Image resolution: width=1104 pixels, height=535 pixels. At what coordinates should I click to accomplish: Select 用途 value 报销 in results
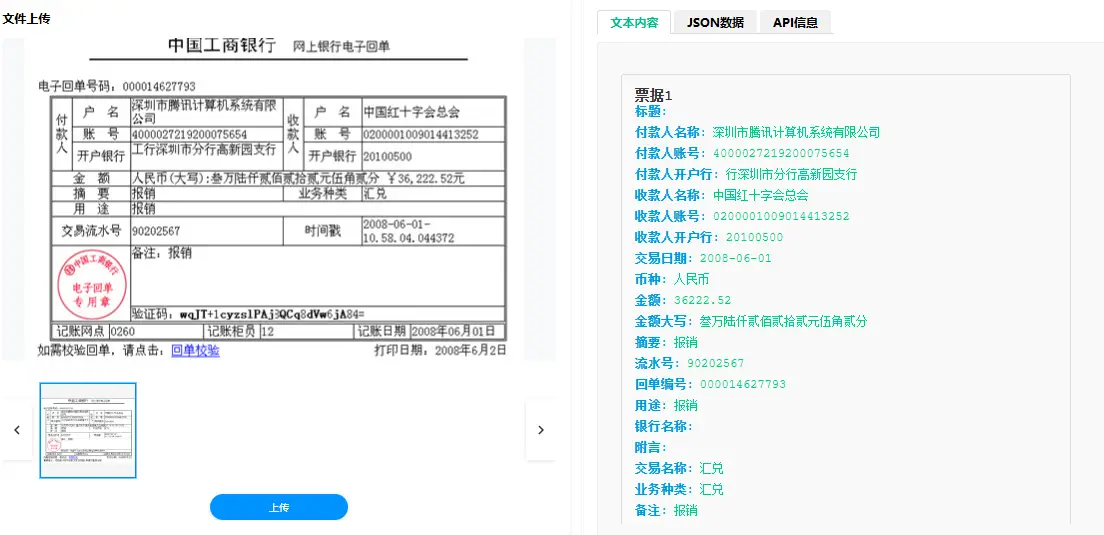click(x=686, y=405)
